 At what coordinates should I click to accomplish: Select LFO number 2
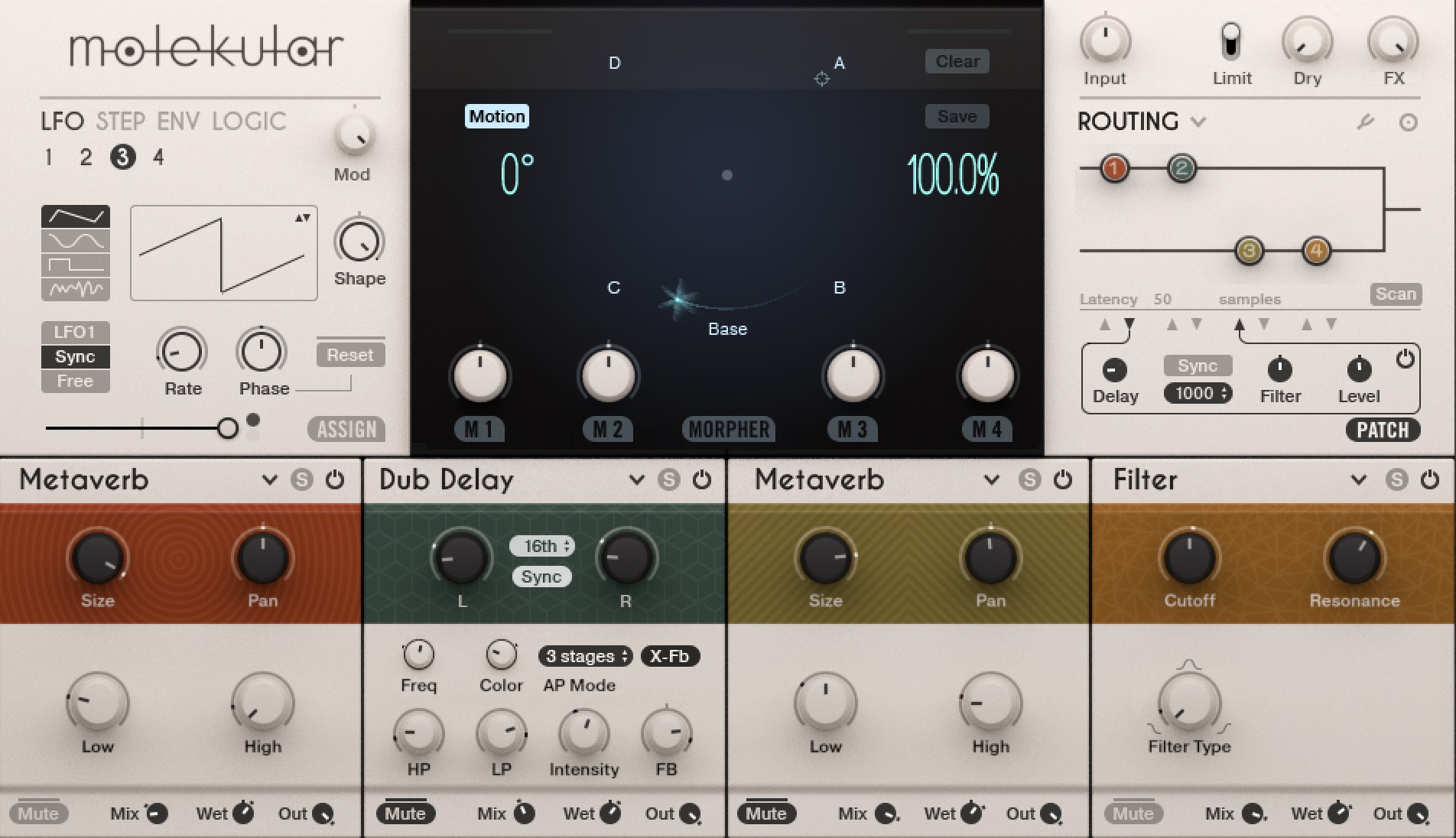(86, 158)
